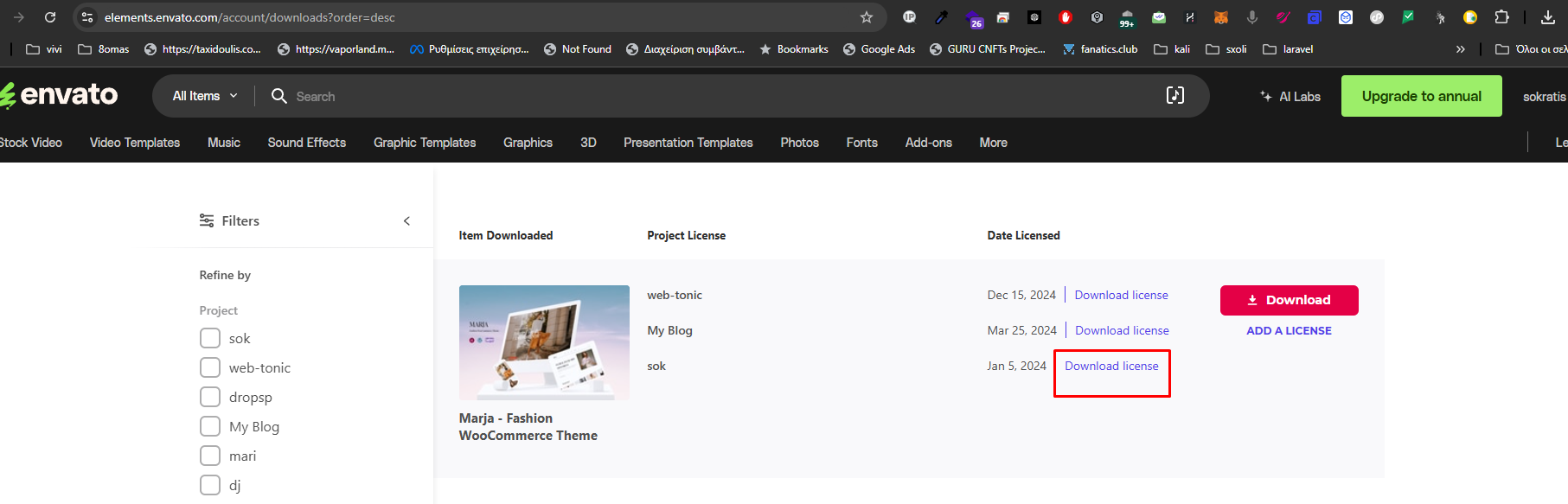Show hidden bookmarks with the » chevron

coord(1460,49)
